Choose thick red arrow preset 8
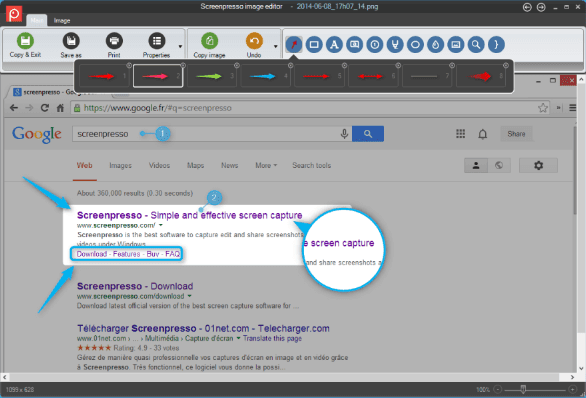This screenshot has width=586, height=398. (481, 76)
